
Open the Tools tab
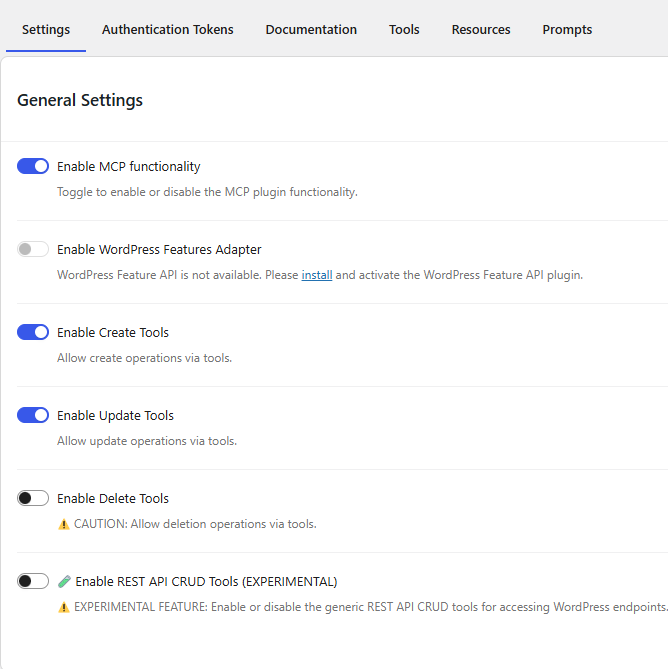404,30
